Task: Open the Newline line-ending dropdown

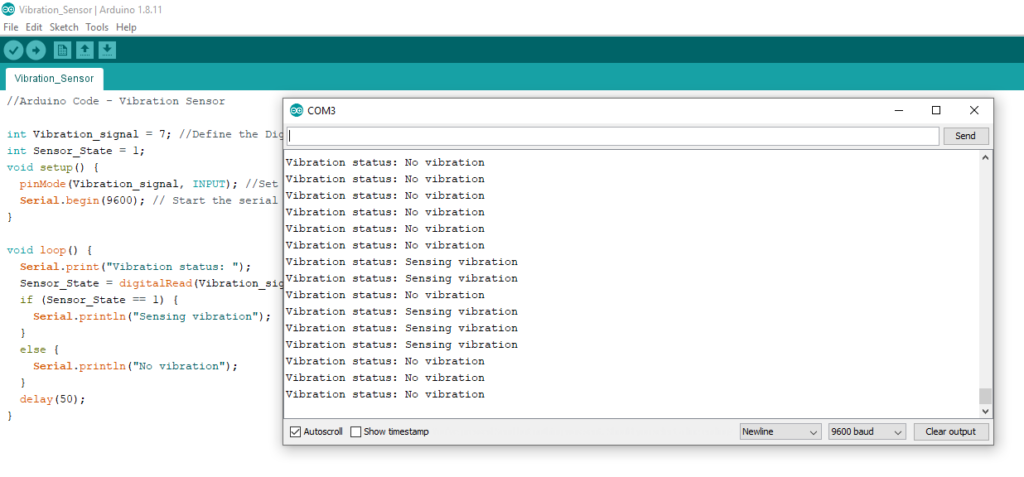Action: point(780,432)
